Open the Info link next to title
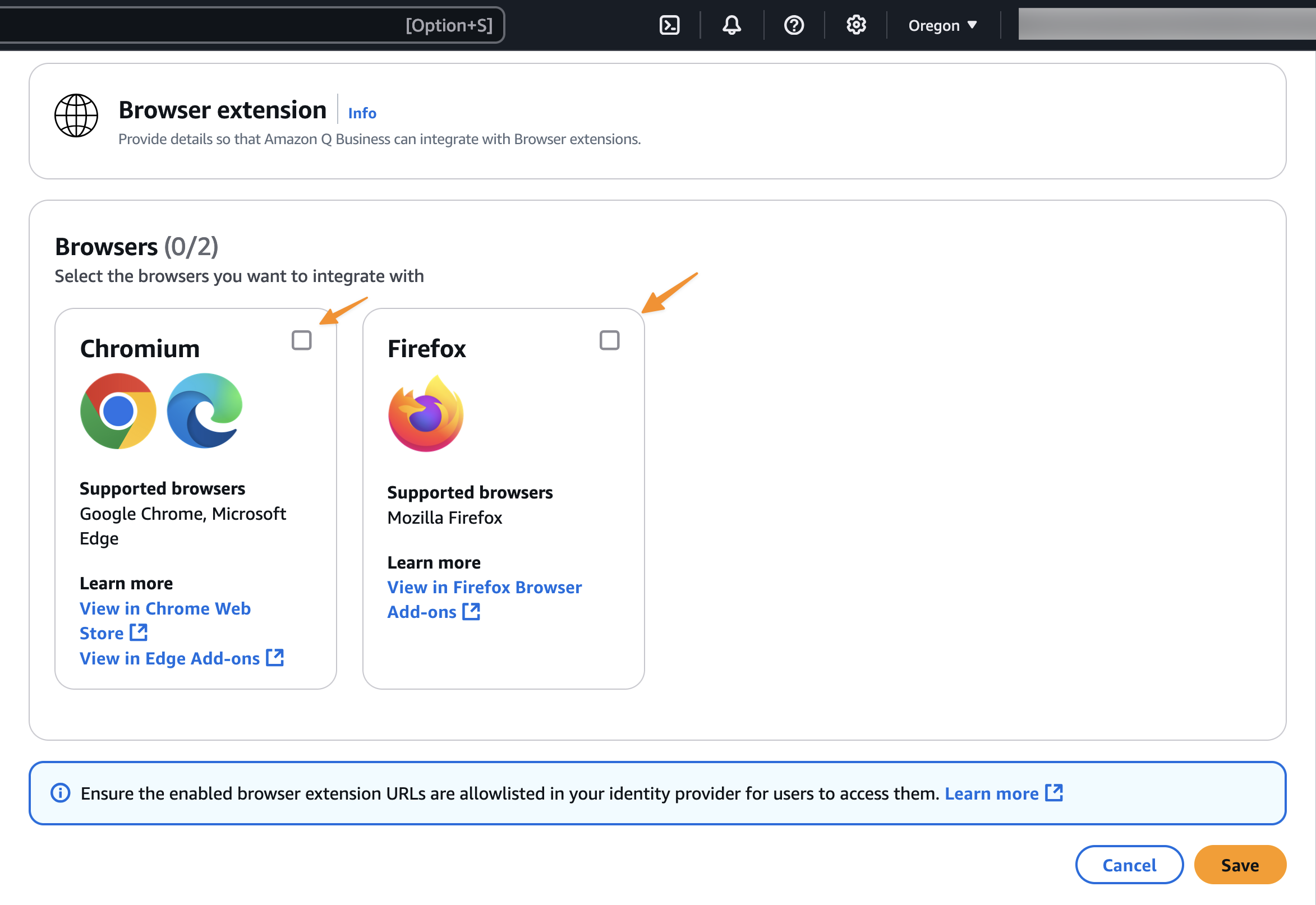This screenshot has height=905, width=1316. pyautogui.click(x=362, y=113)
